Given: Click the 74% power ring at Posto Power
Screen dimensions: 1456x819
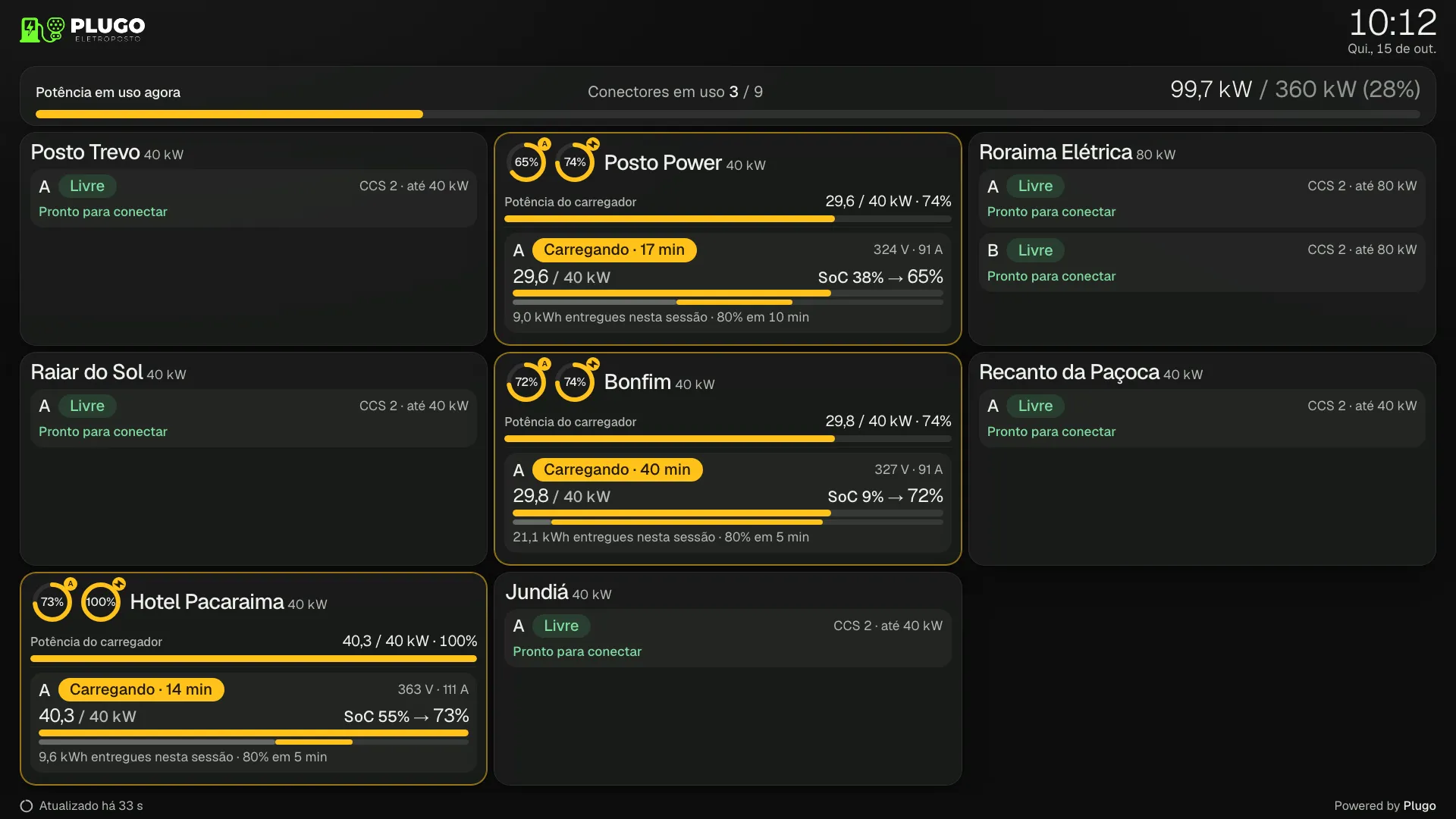Looking at the screenshot, I should tap(575, 162).
